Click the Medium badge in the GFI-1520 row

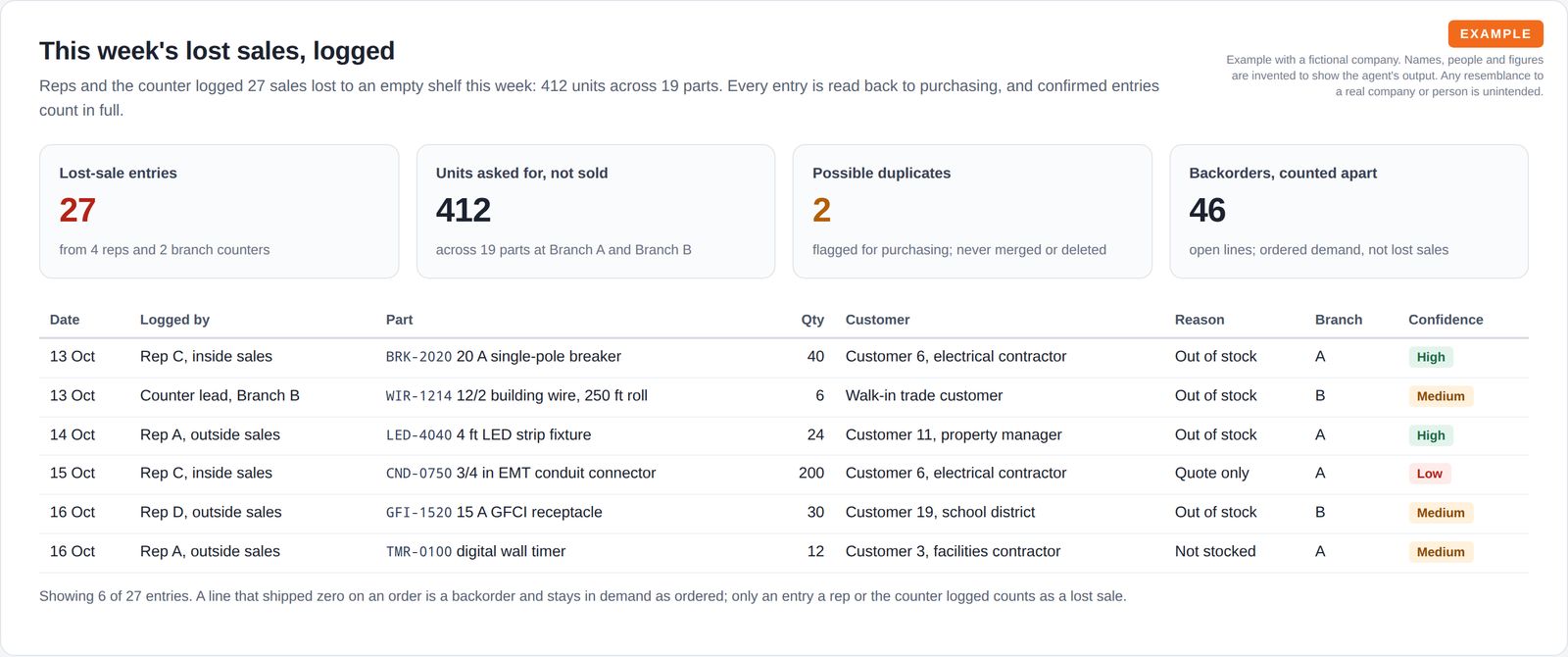[1441, 513]
